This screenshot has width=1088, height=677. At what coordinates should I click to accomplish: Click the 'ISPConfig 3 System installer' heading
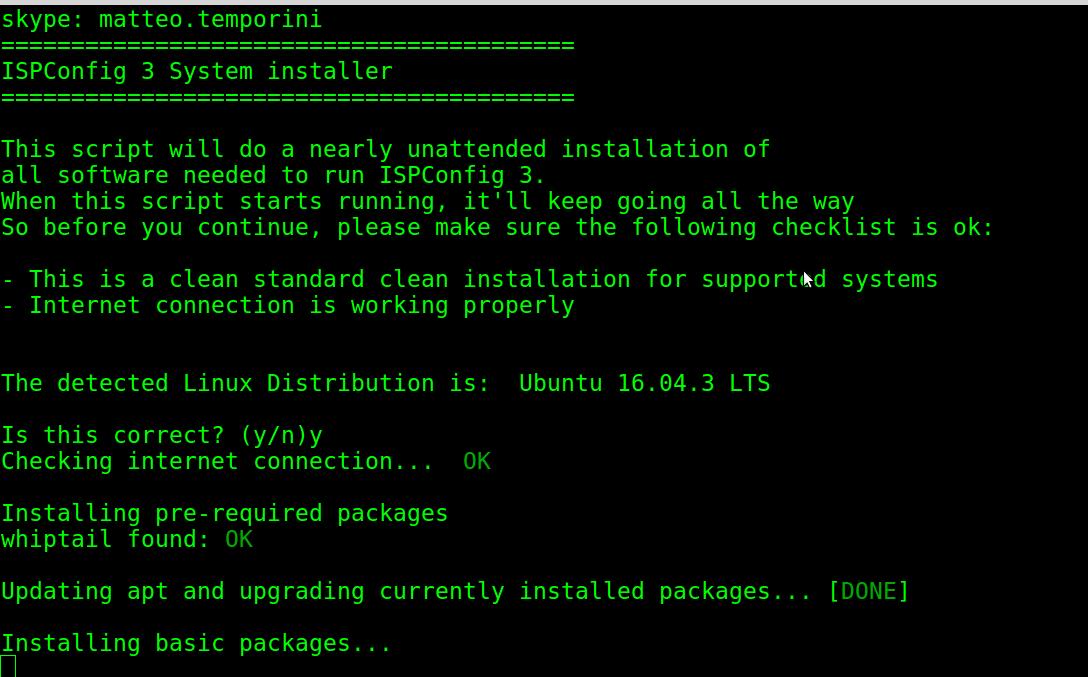[x=197, y=71]
